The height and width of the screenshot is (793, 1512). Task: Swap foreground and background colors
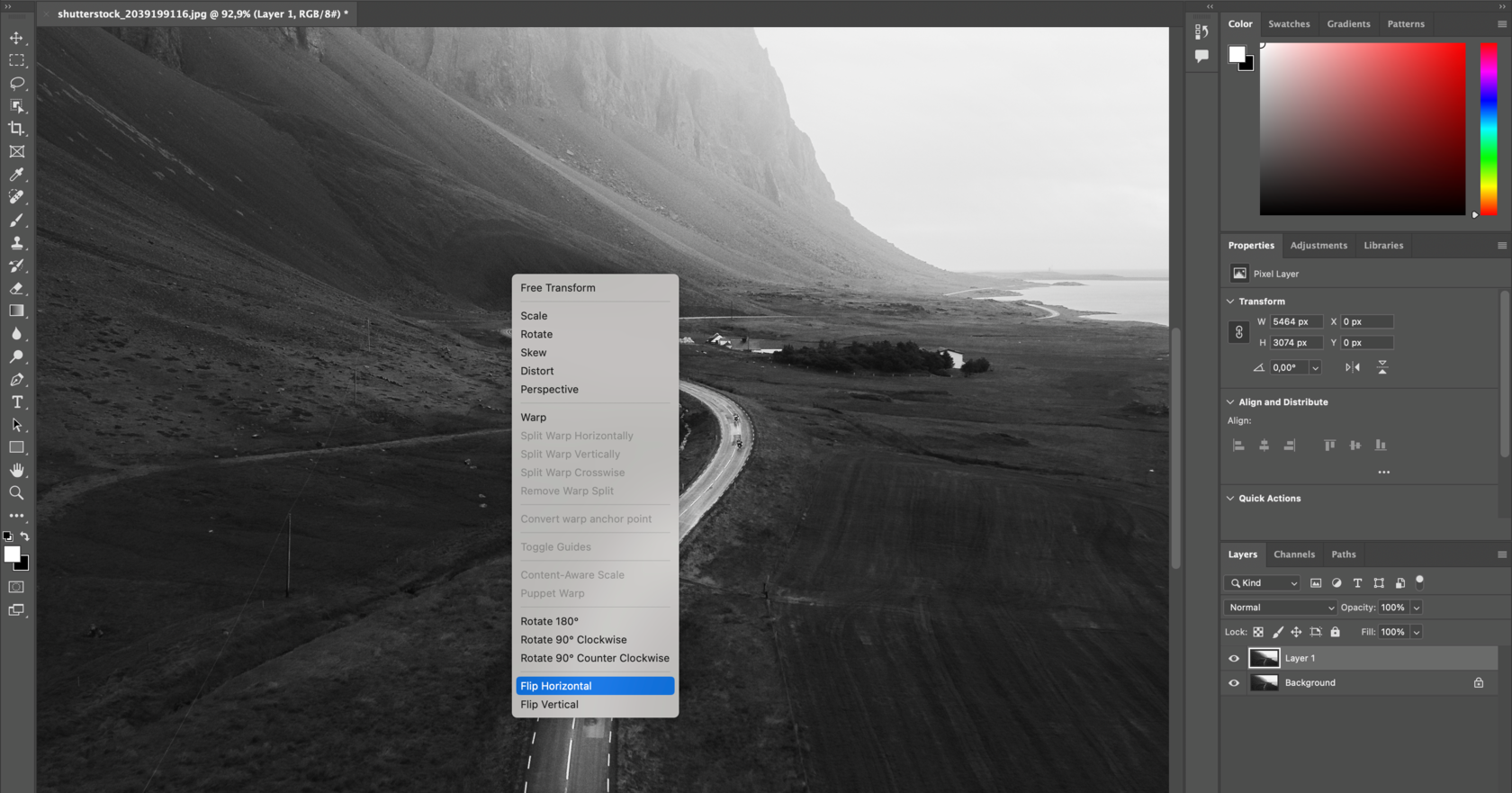25,536
